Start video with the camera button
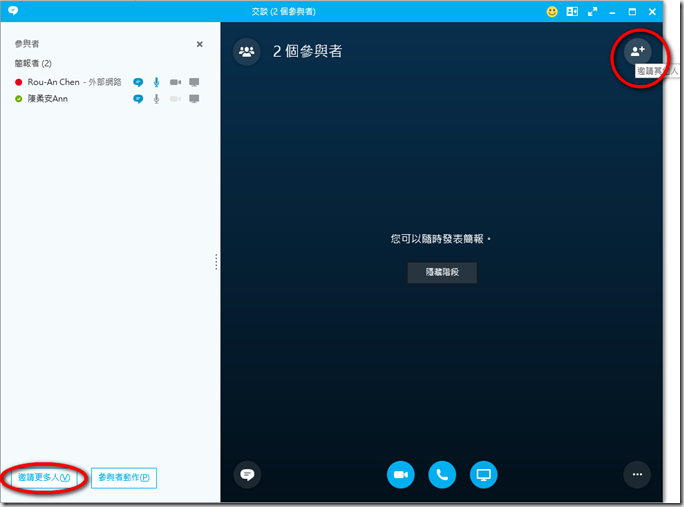684x507 pixels. (401, 474)
